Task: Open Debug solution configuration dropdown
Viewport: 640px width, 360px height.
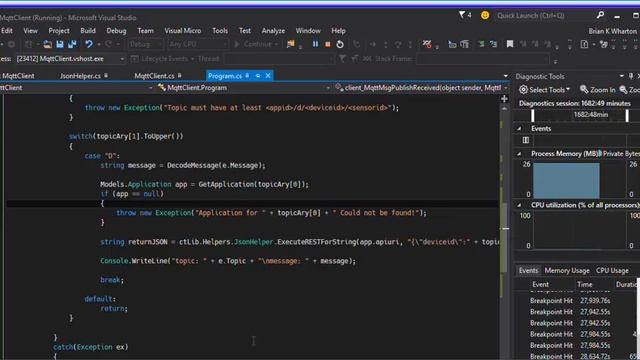Action: click(145, 44)
